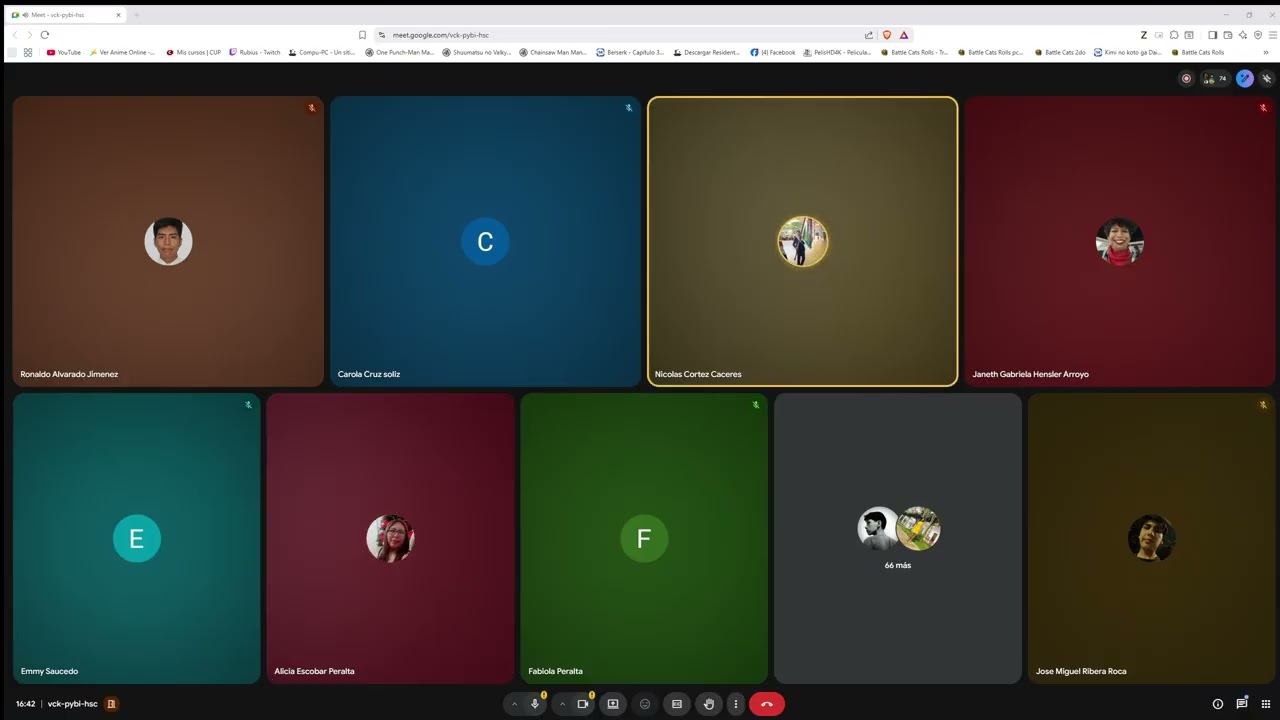The height and width of the screenshot is (720, 1280).
Task: Open the chat messages icon
Action: pyautogui.click(x=1242, y=704)
